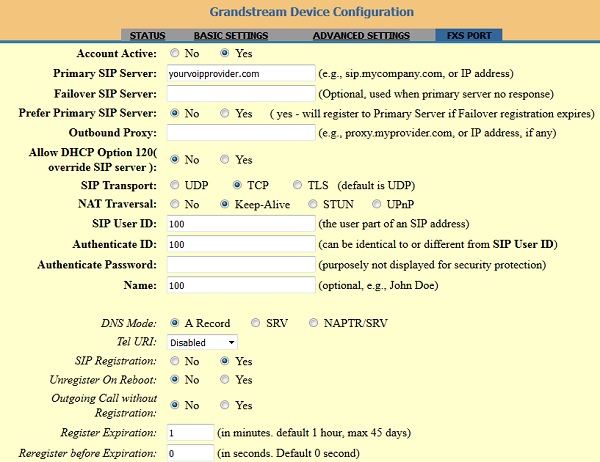
Task: Click the DNS Mode label
Action: tap(129, 323)
